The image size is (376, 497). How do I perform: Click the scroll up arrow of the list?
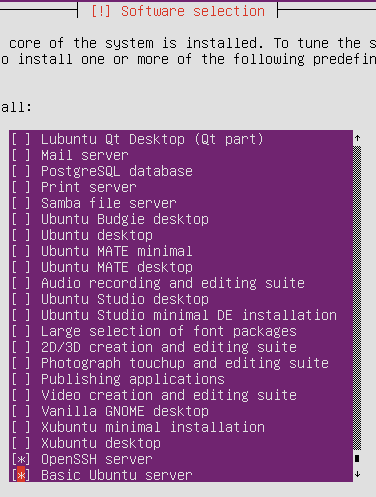357,138
